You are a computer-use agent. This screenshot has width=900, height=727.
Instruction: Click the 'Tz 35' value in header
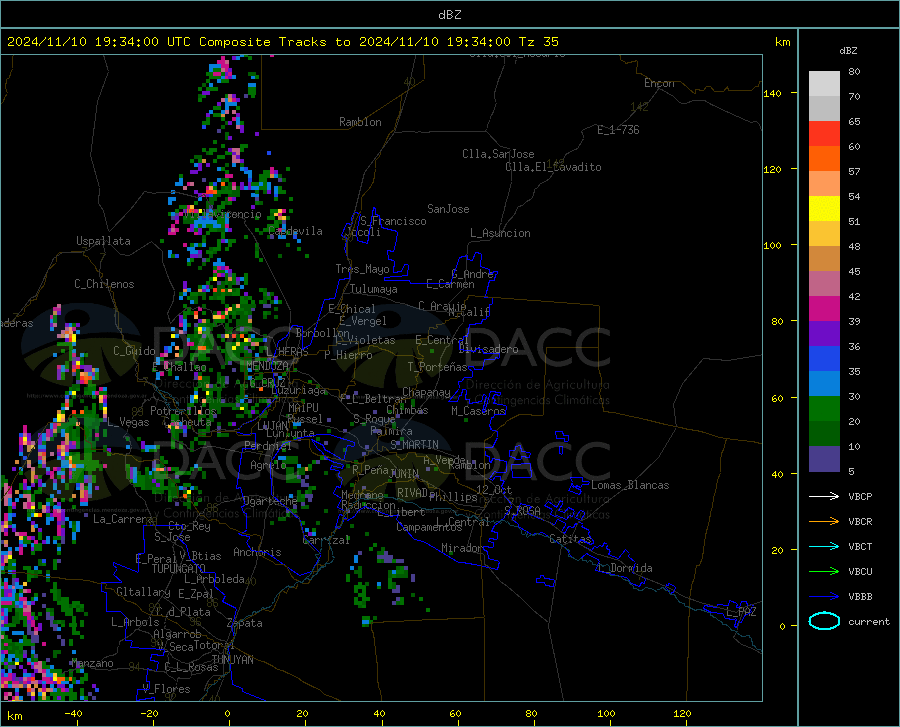(x=538, y=42)
